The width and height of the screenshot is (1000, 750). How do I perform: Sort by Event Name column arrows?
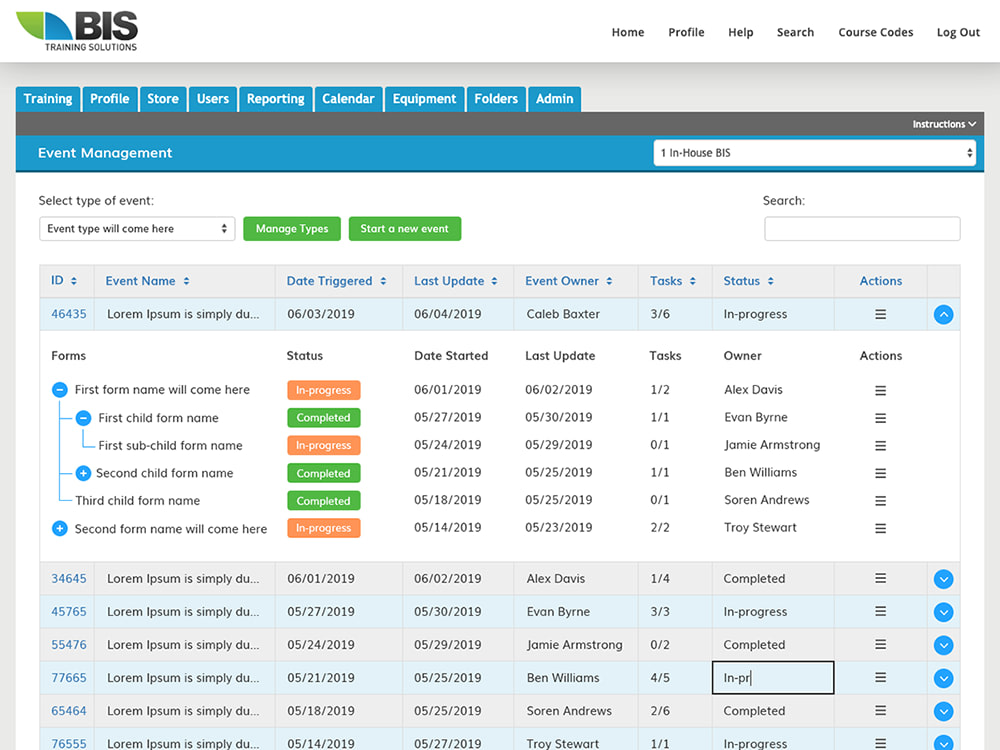[x=186, y=281]
